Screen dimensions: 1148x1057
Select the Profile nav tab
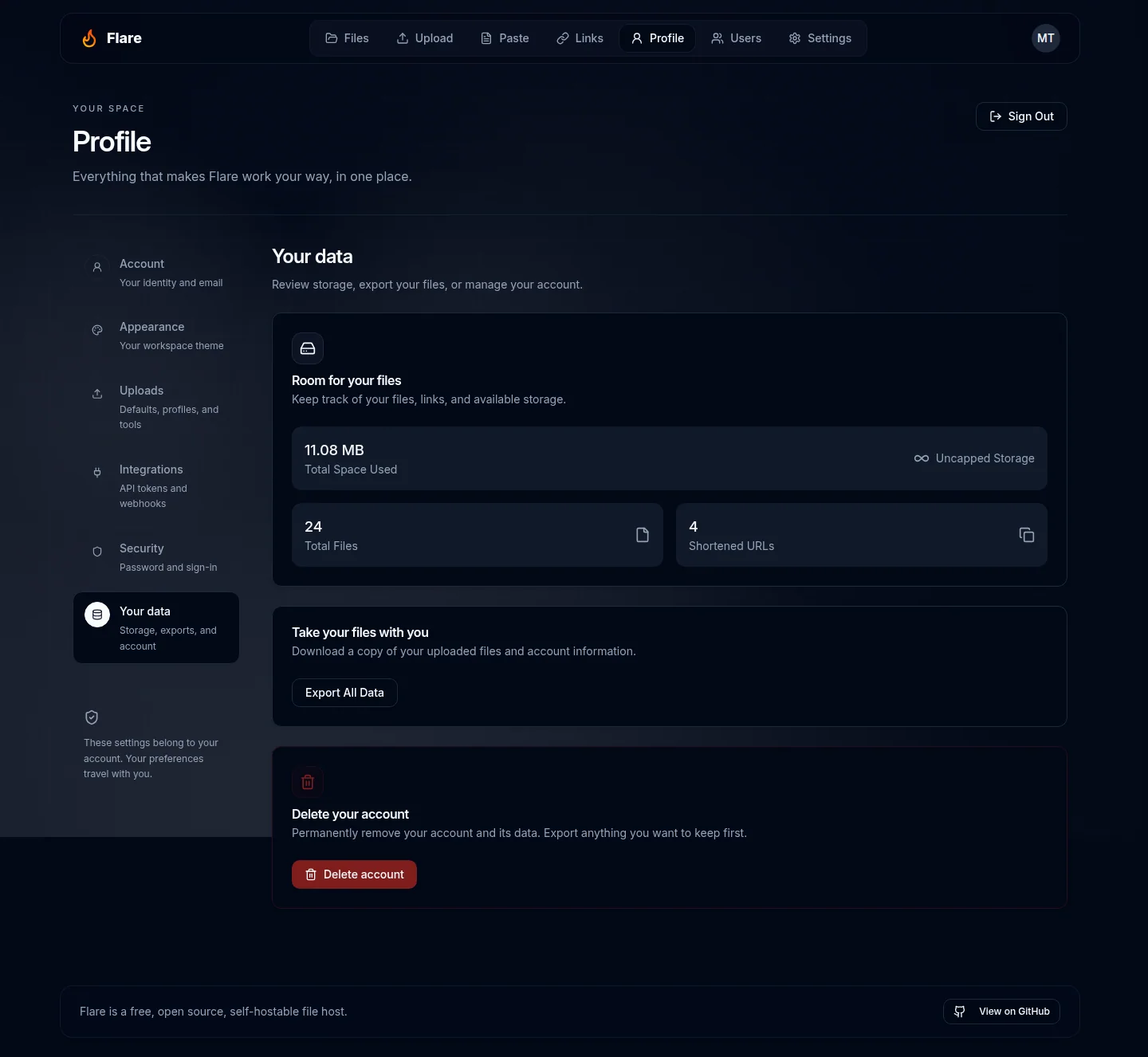pyautogui.click(x=658, y=38)
